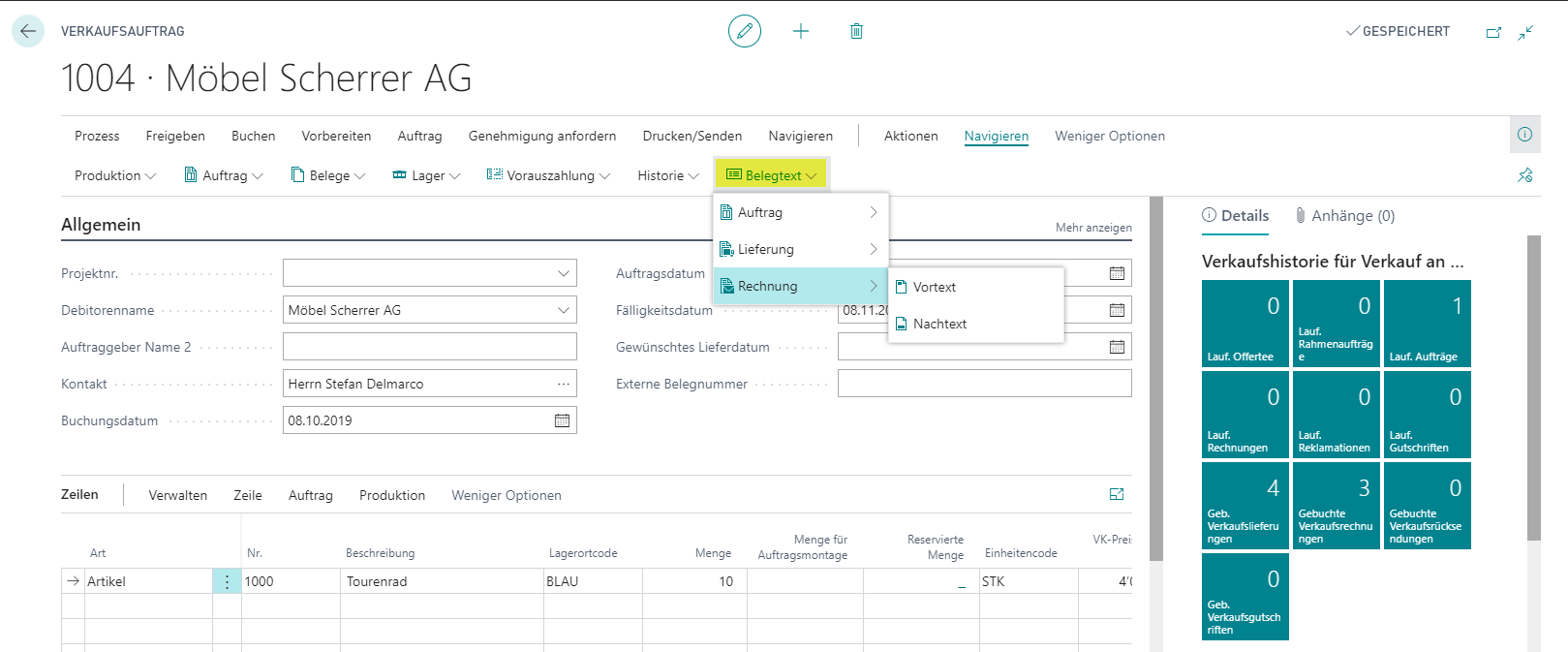Open the Freigeben menu
This screenshot has width=1568, height=652.
[x=175, y=136]
